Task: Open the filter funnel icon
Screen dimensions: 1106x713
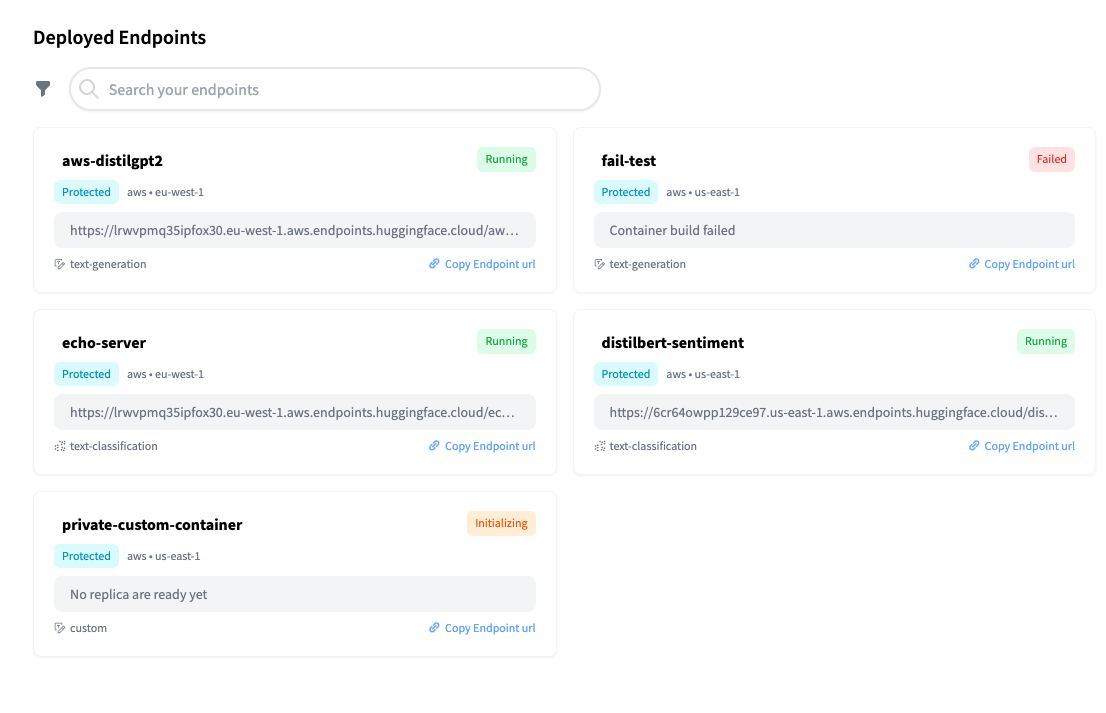Action: 42,88
